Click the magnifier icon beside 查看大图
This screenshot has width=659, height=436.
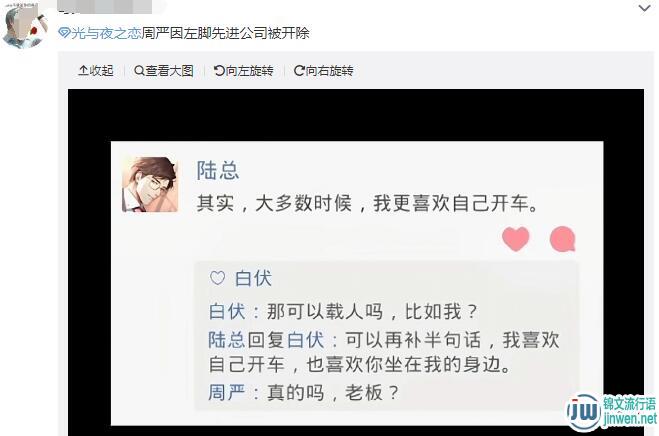139,71
